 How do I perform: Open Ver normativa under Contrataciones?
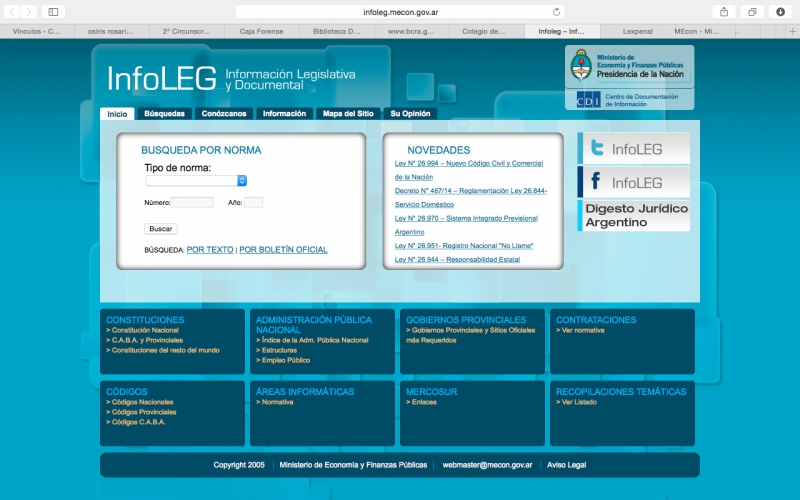580,330
